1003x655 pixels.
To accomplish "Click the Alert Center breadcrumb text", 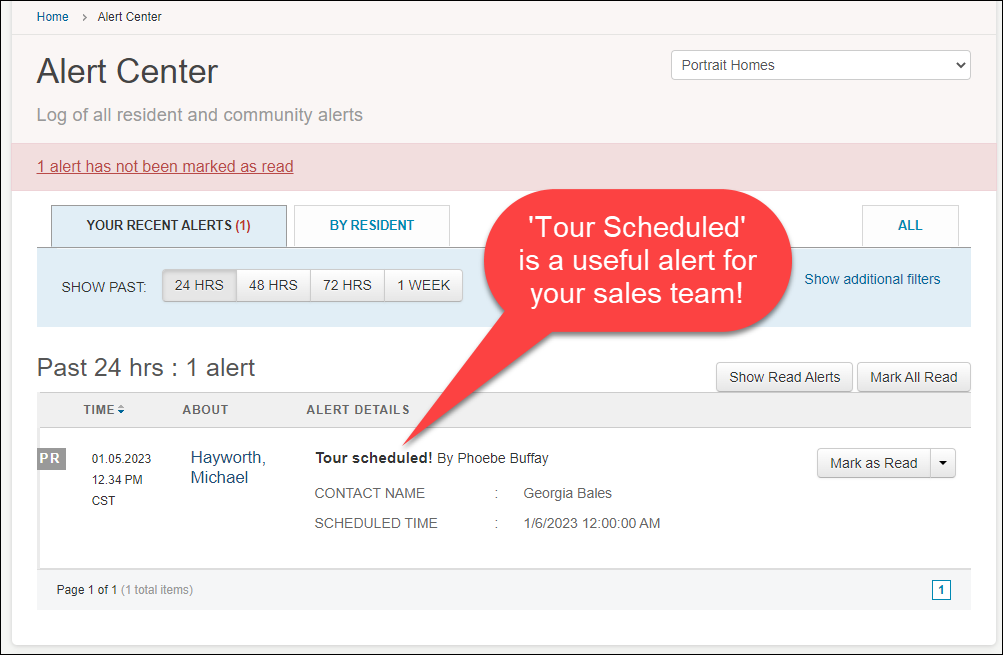I will (129, 17).
